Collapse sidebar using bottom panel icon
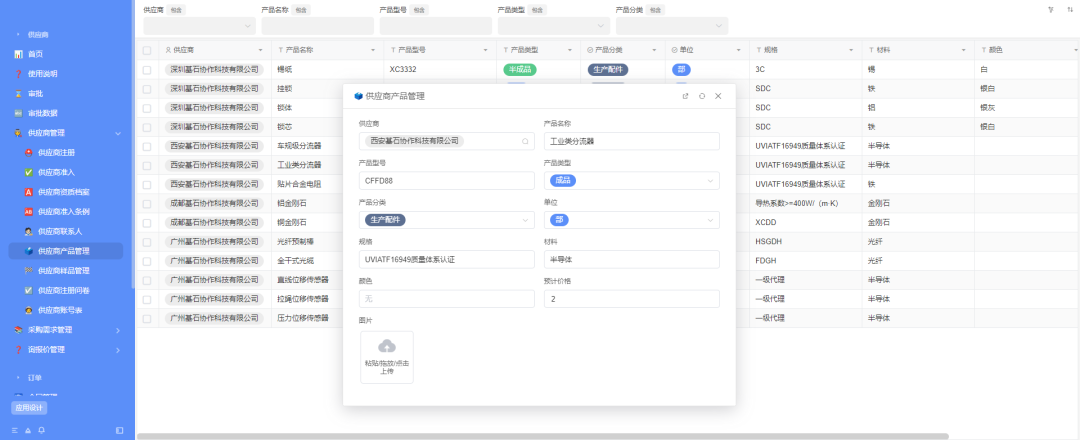Viewport: 1080px width, 440px height. click(x=120, y=430)
